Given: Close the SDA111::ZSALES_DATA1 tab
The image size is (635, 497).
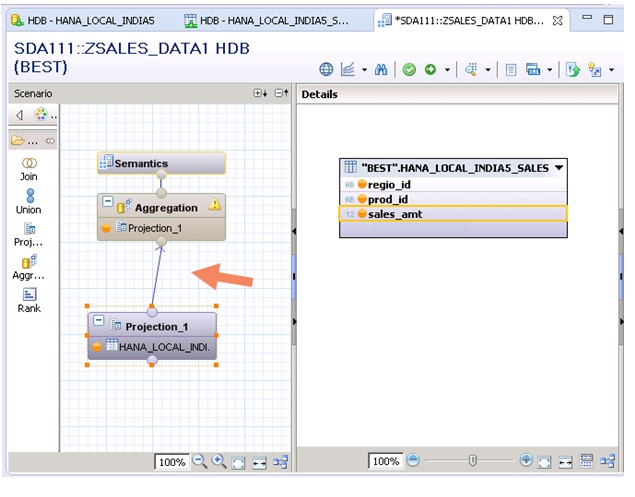Looking at the screenshot, I should [x=558, y=21].
